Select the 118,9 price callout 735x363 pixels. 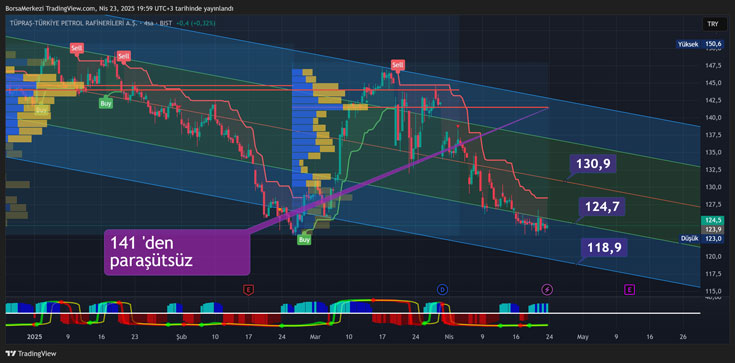(x=604, y=248)
